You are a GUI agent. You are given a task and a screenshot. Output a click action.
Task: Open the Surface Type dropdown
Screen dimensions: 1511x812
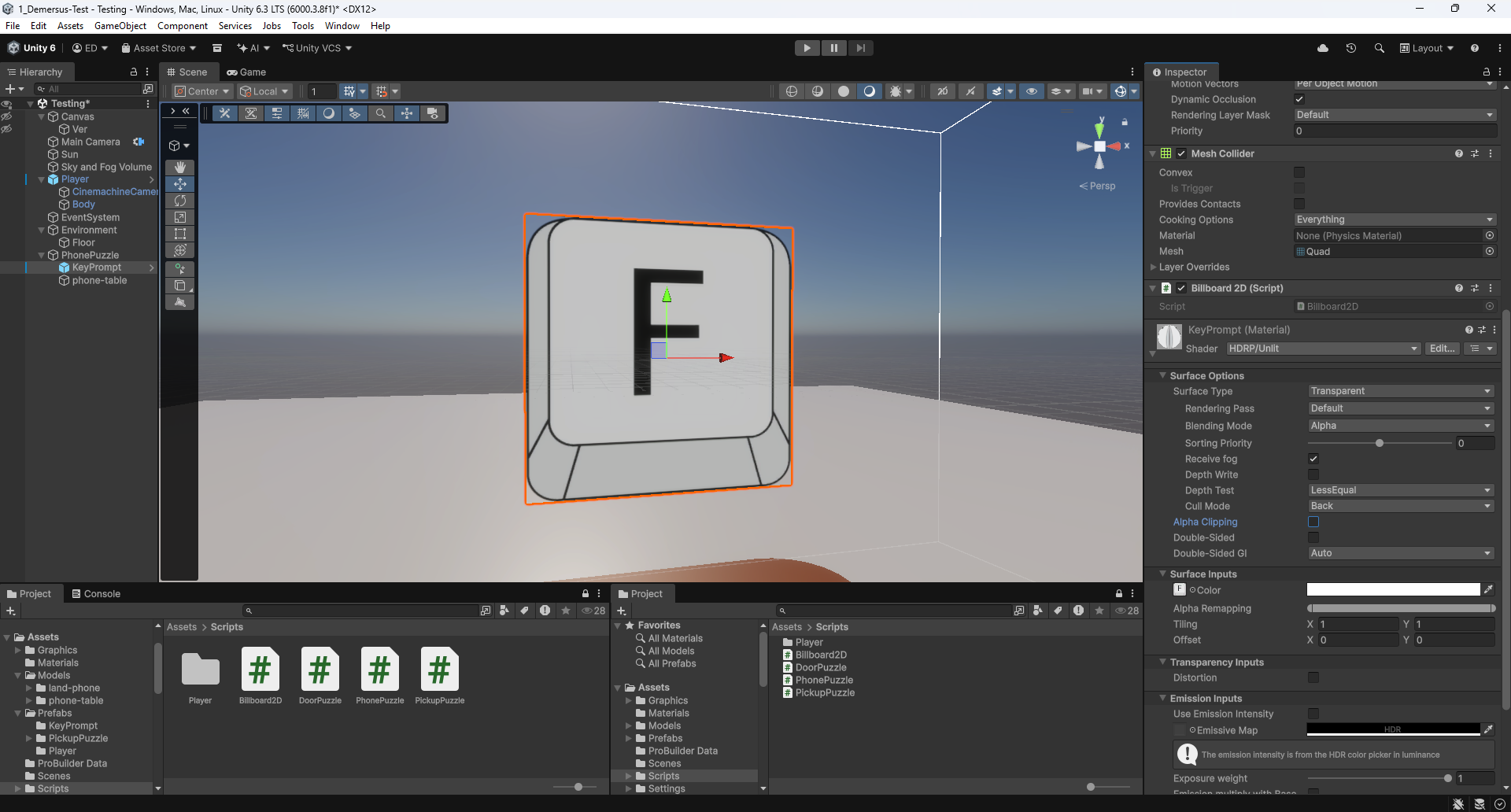[x=1400, y=391]
